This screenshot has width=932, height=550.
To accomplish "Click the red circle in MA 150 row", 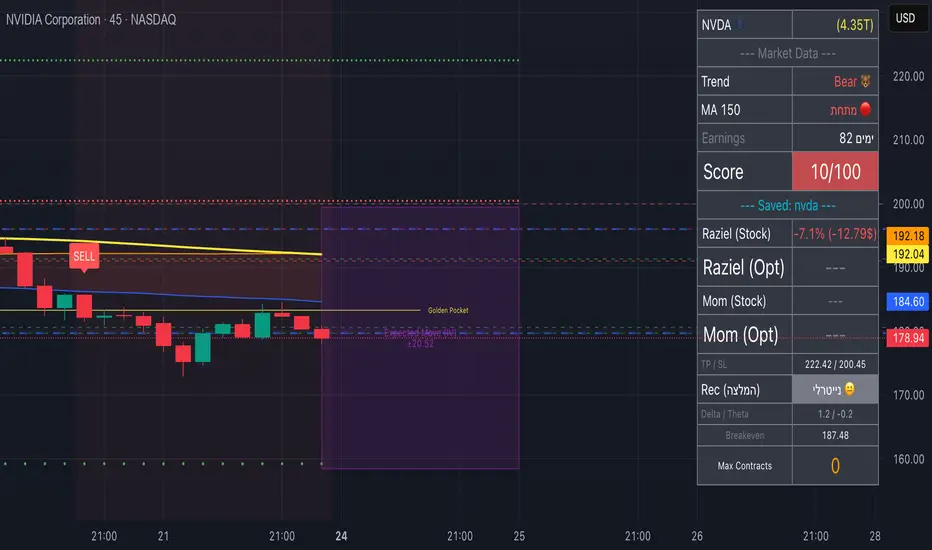I will (865, 109).
